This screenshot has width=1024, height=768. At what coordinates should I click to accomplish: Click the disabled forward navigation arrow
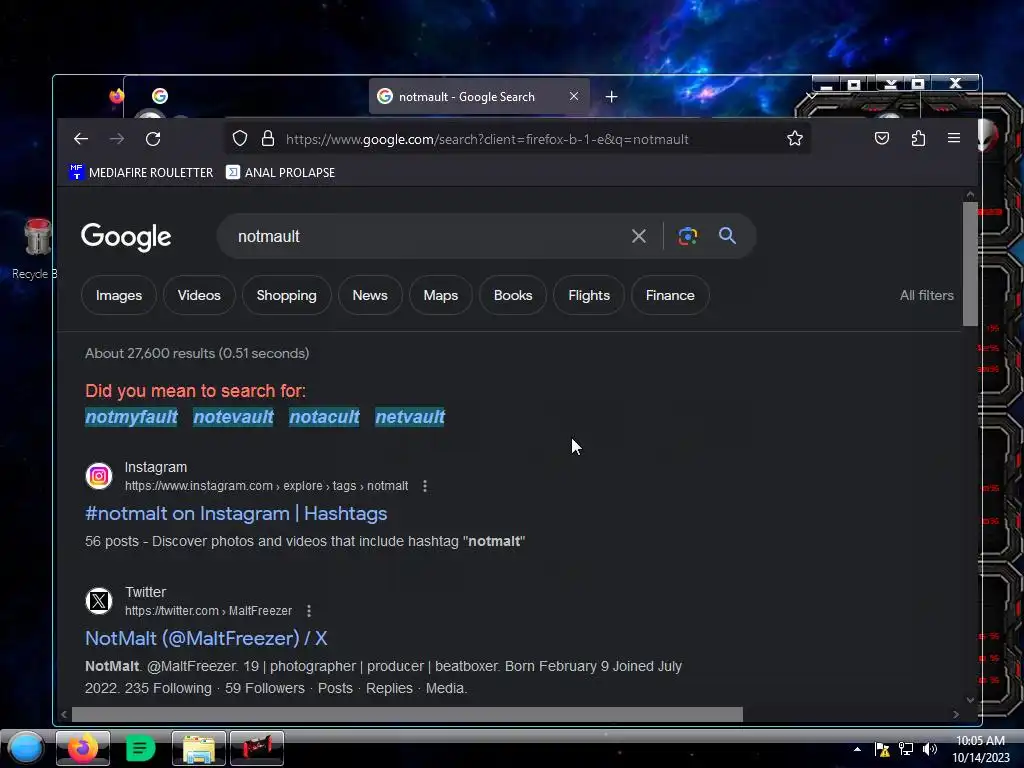[x=117, y=138]
